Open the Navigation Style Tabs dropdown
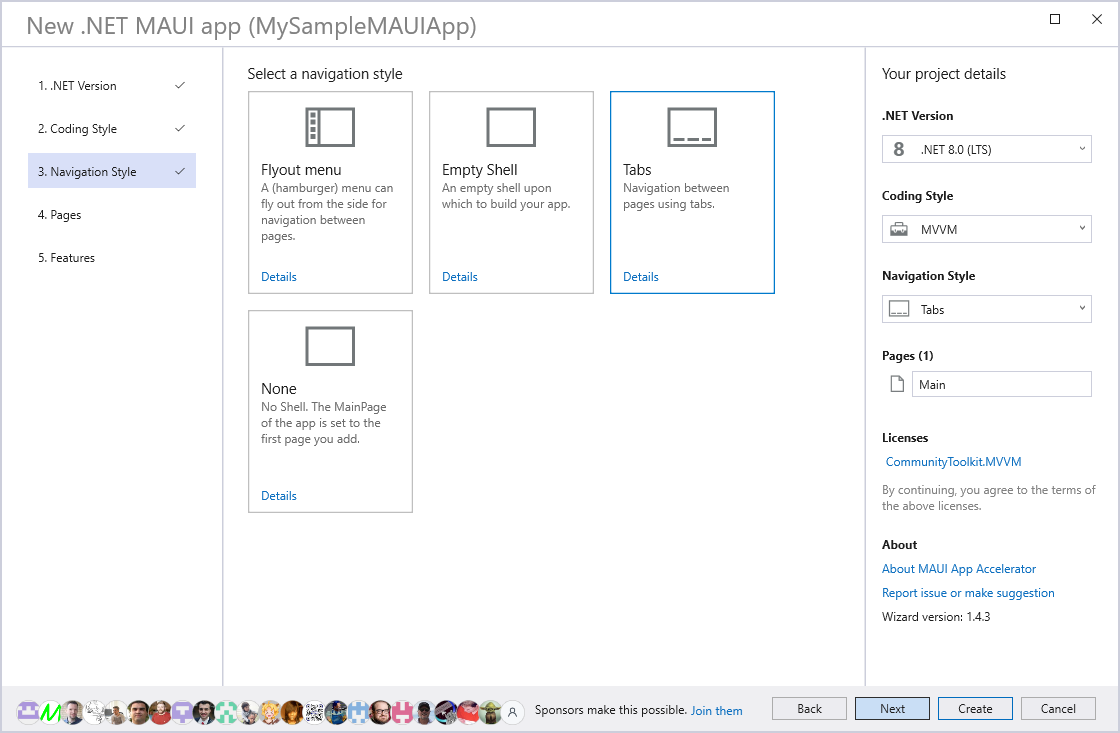 click(986, 310)
